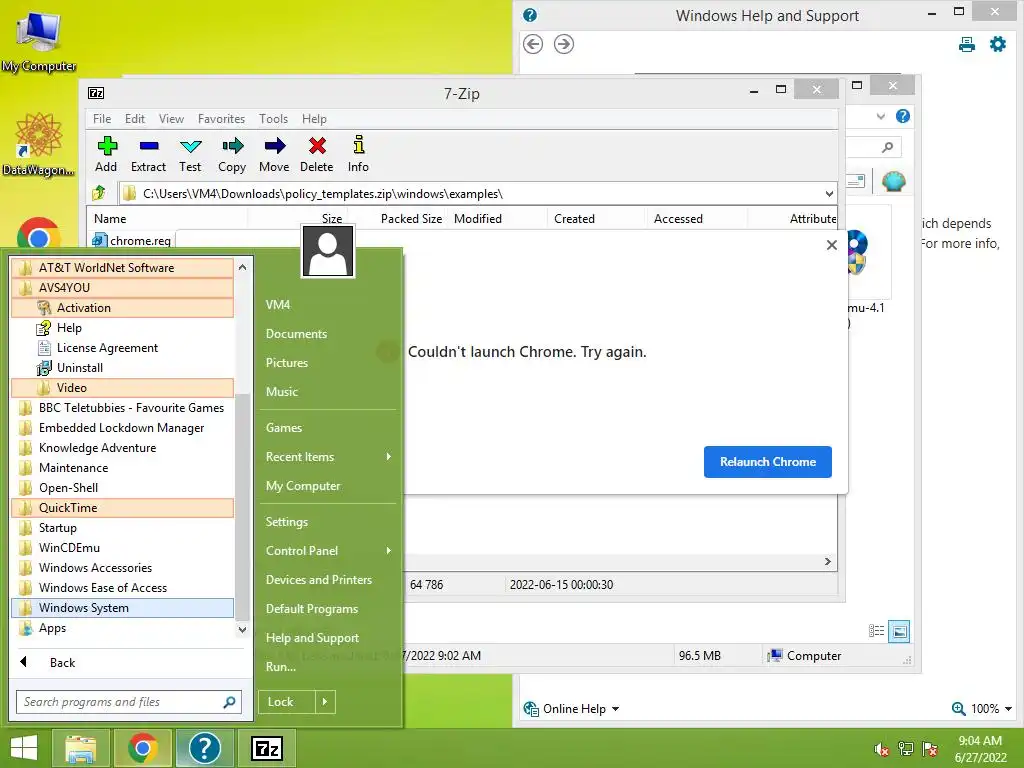Click the Relaunch Chrome button
This screenshot has width=1024, height=768.
(x=767, y=462)
